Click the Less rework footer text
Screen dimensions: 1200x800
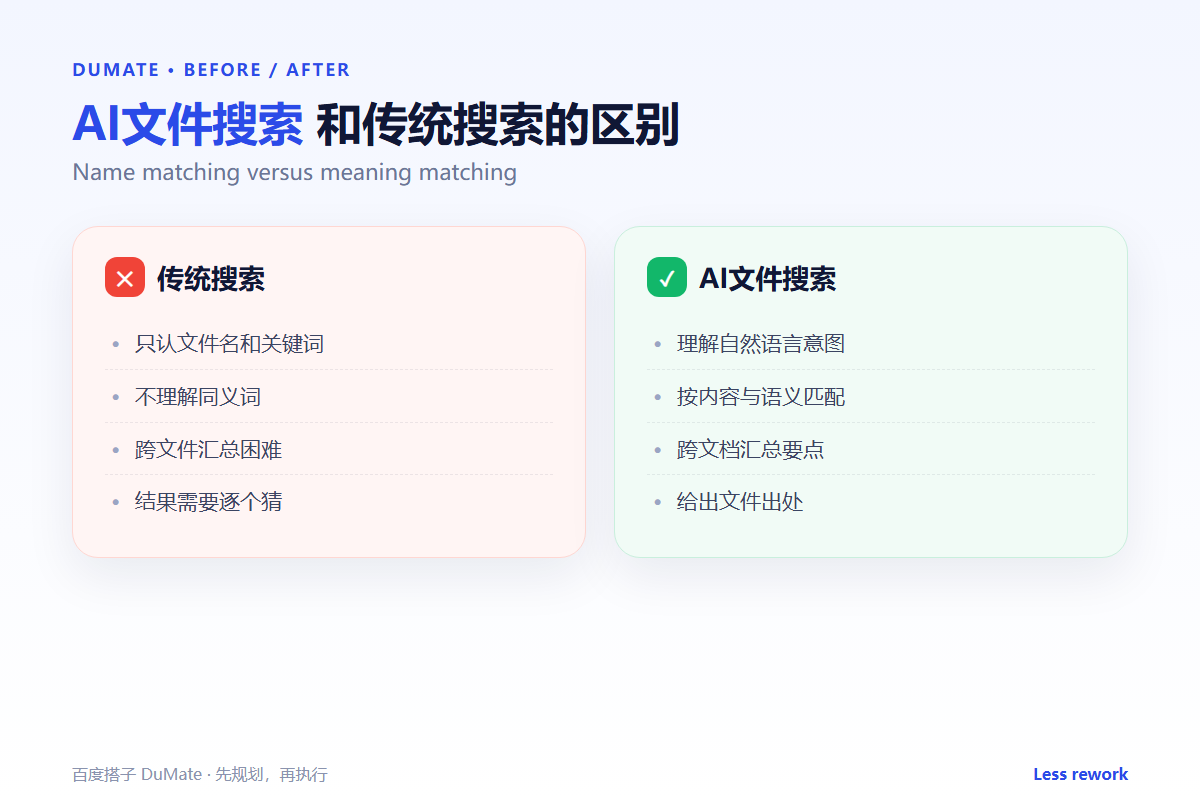pos(1080,775)
